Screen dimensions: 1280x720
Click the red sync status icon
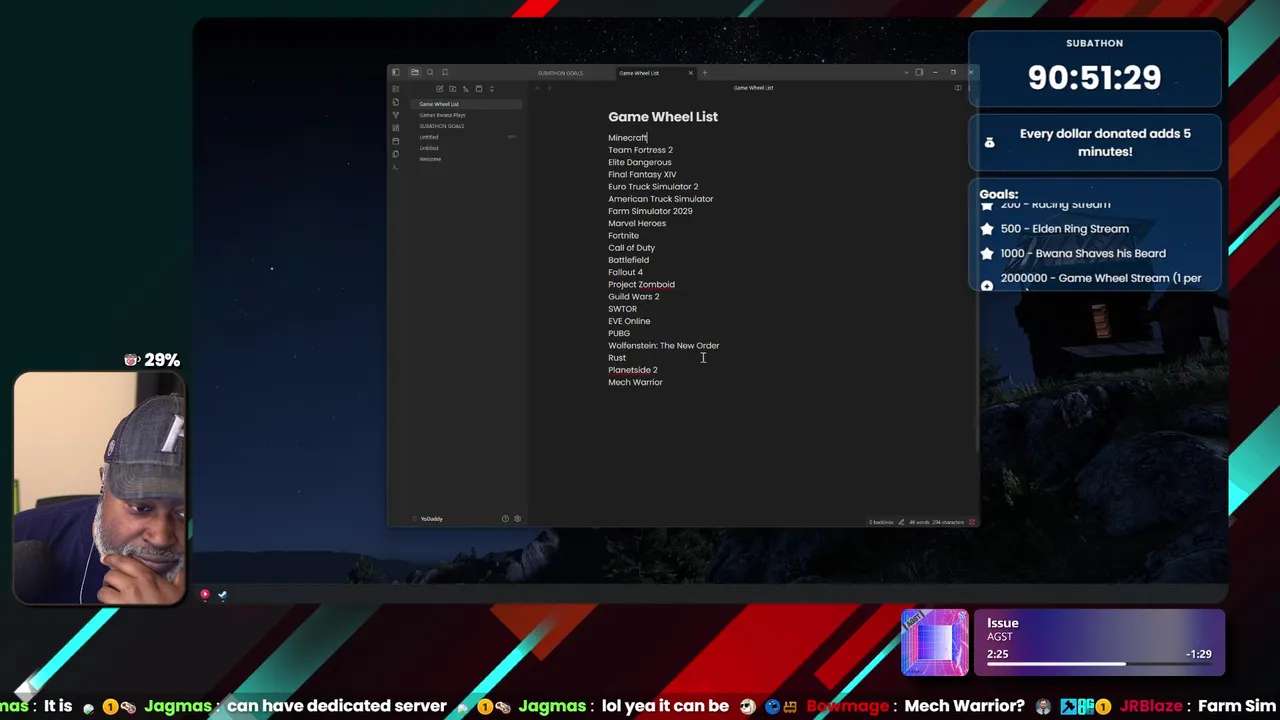tap(971, 522)
